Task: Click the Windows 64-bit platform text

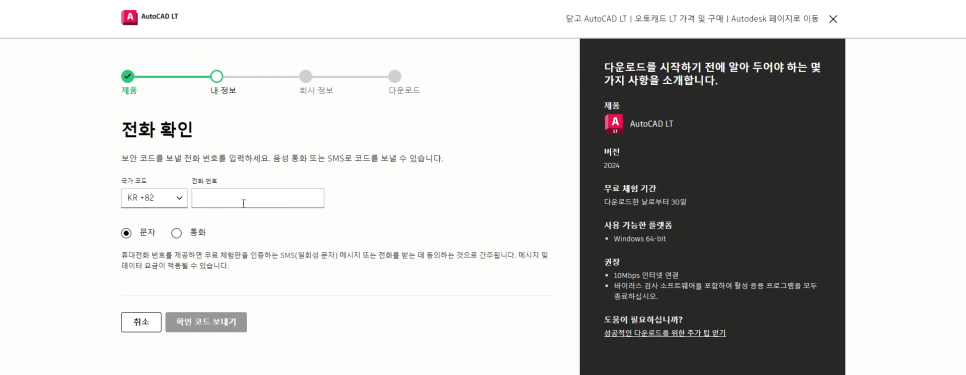Action: pyautogui.click(x=639, y=238)
